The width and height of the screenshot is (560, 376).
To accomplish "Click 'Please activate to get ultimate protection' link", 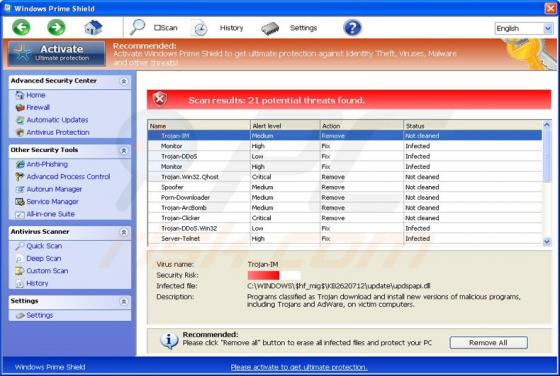I will (x=299, y=367).
